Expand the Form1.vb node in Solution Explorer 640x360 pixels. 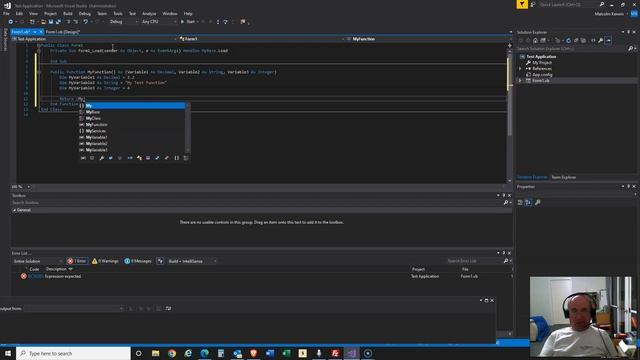pos(520,81)
